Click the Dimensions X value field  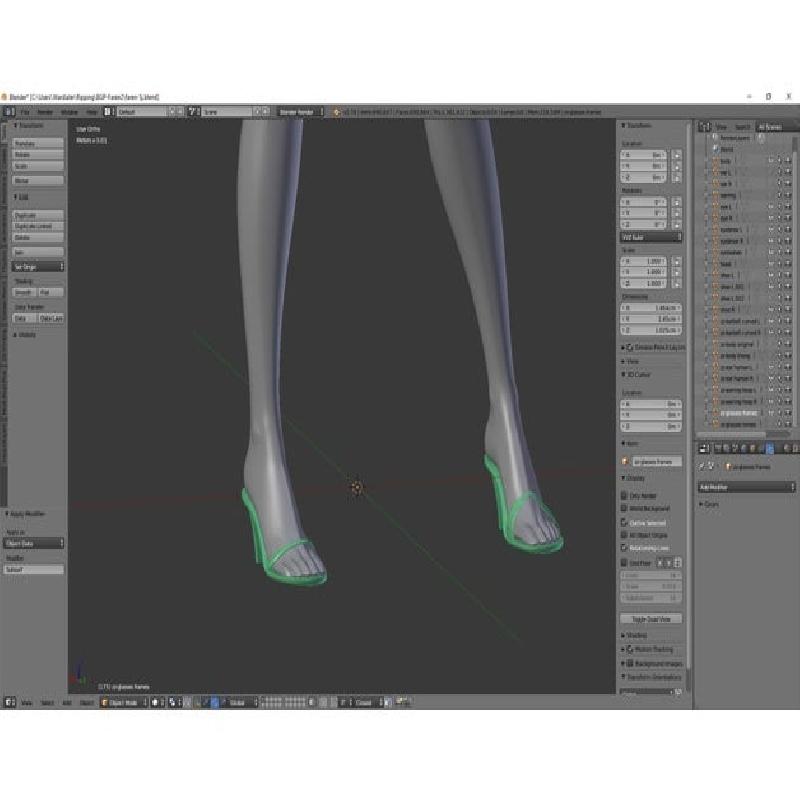click(651, 308)
